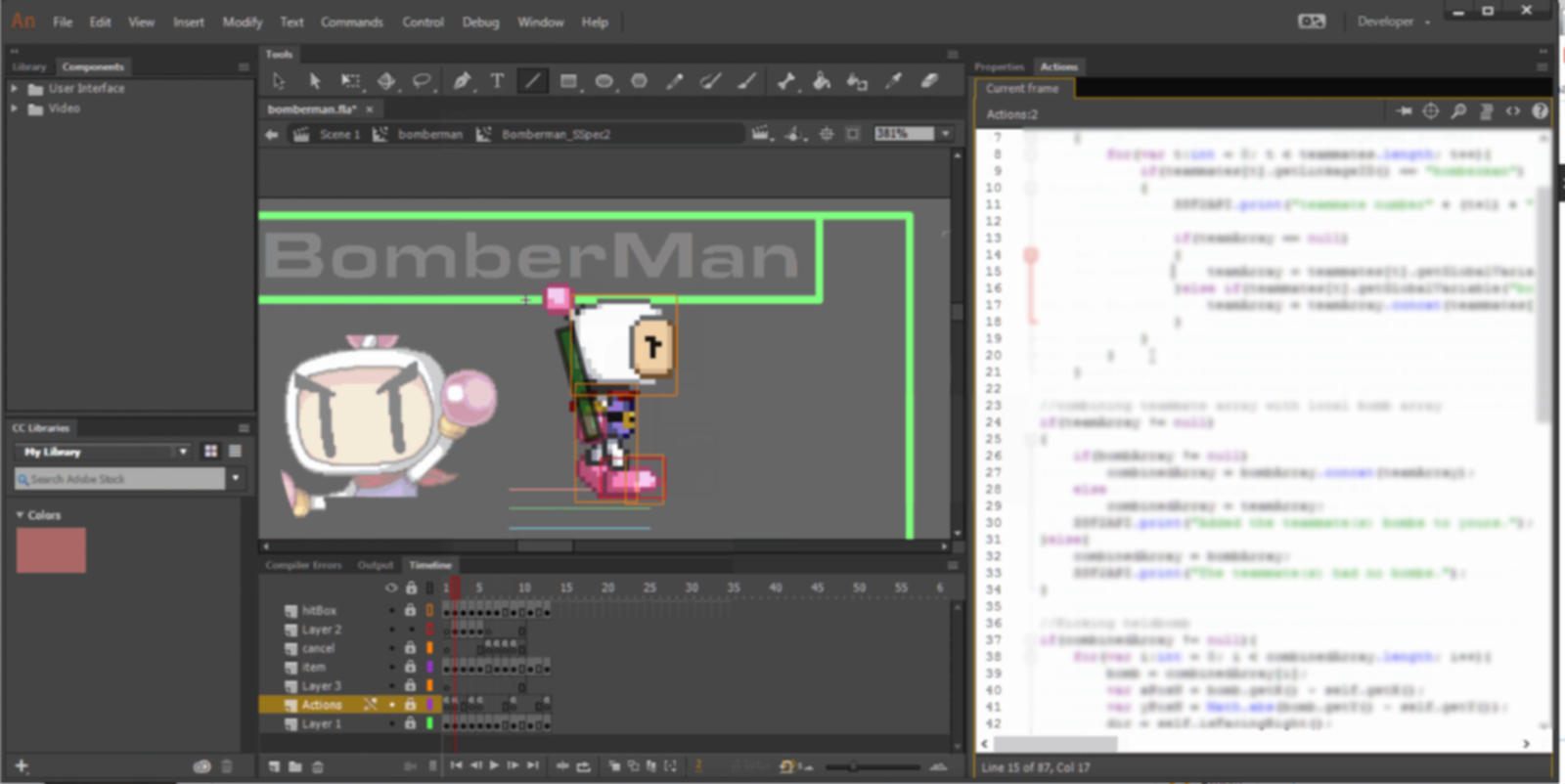
Task: Select the Ink Bottle tool
Action: (857, 81)
